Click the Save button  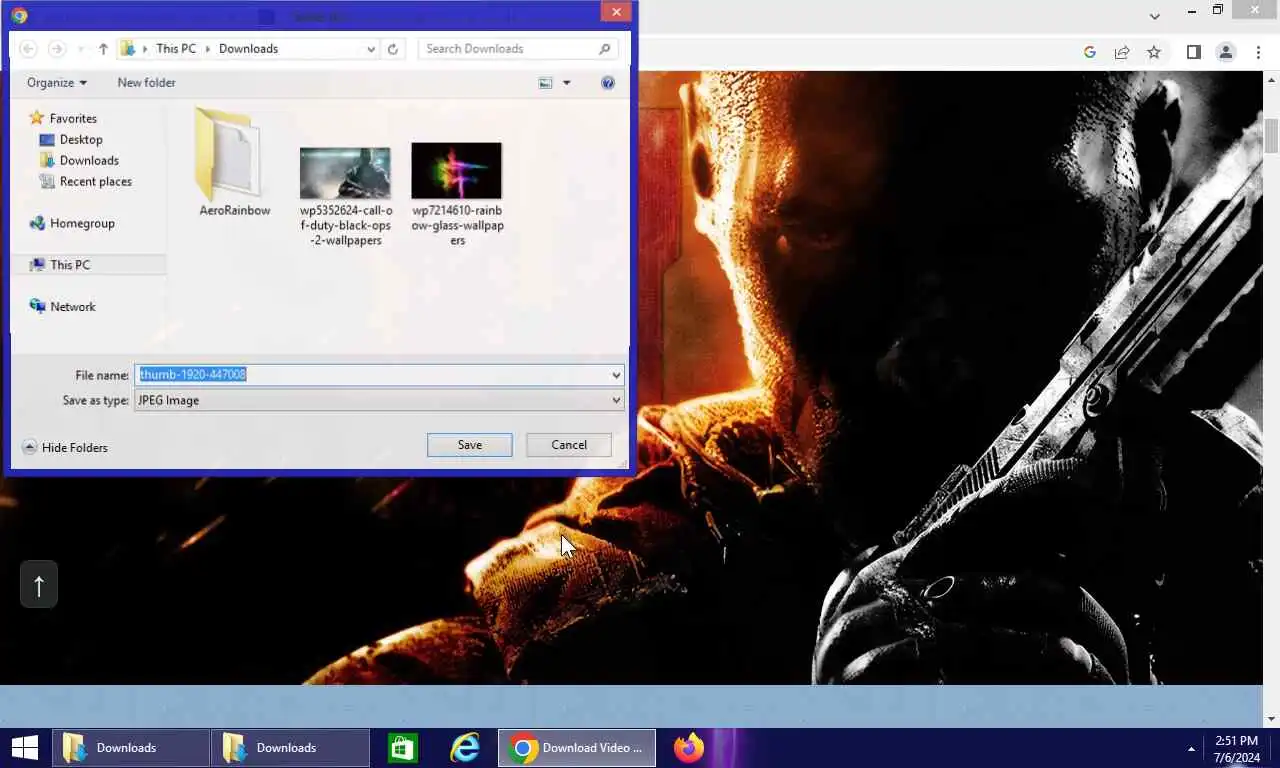470,445
